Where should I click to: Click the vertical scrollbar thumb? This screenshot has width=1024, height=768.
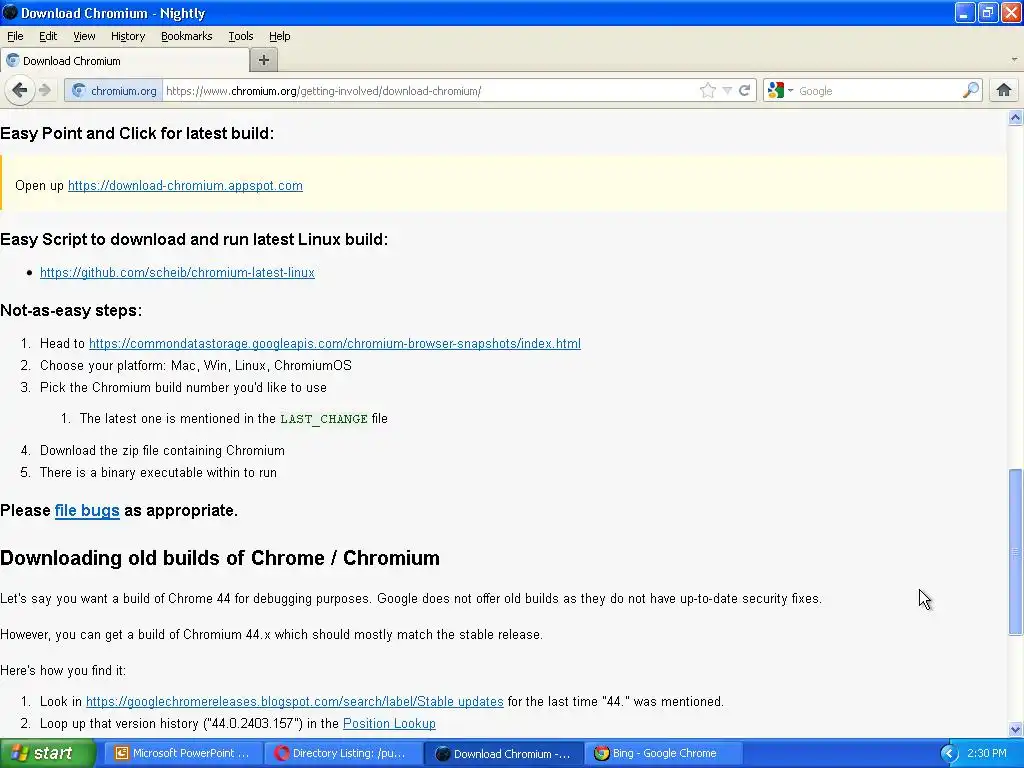(x=1015, y=552)
